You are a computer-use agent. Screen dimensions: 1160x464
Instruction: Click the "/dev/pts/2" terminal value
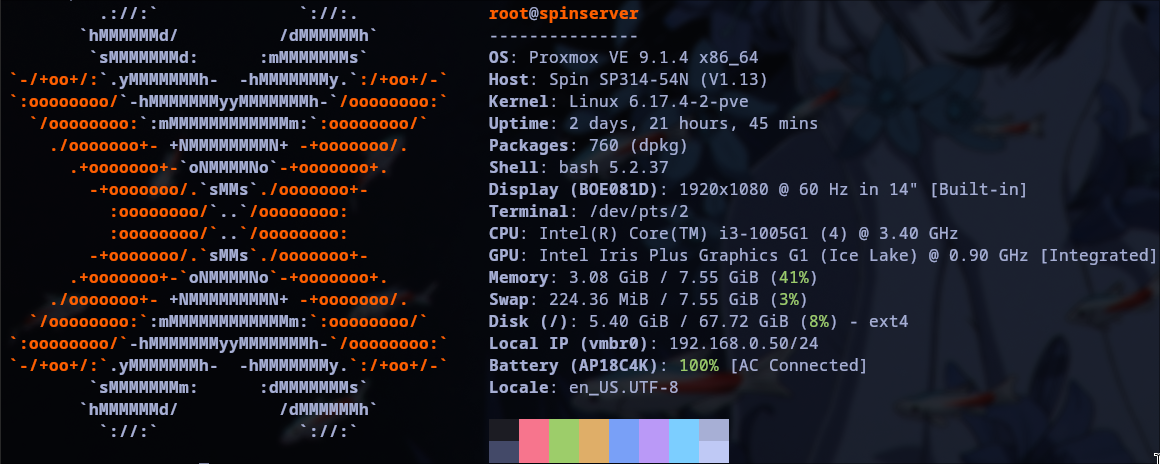click(x=638, y=212)
